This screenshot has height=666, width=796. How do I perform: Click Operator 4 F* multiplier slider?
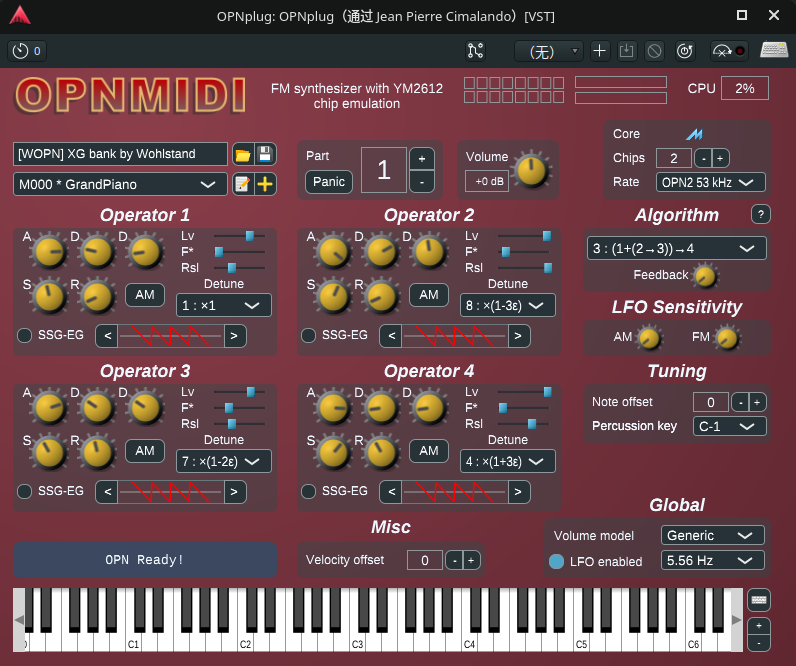pyautogui.click(x=523, y=408)
